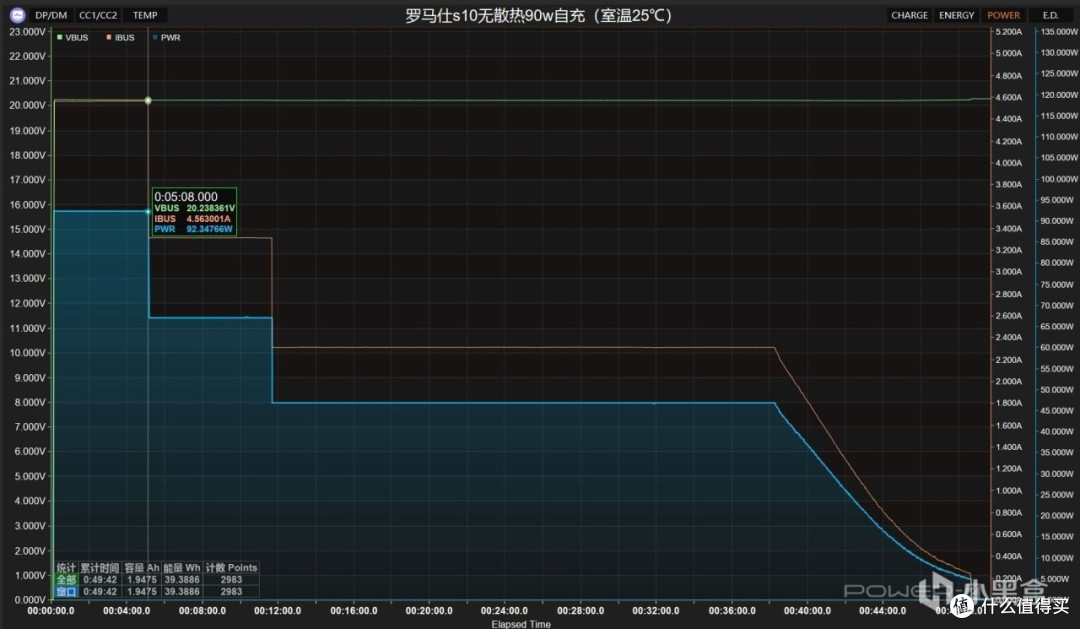Click the 容量 Ah column header
This screenshot has width=1080, height=629.
click(142, 568)
